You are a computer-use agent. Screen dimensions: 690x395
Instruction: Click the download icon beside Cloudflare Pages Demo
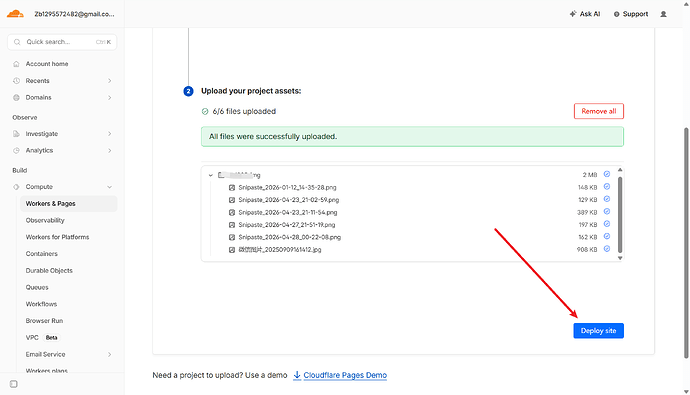point(297,375)
